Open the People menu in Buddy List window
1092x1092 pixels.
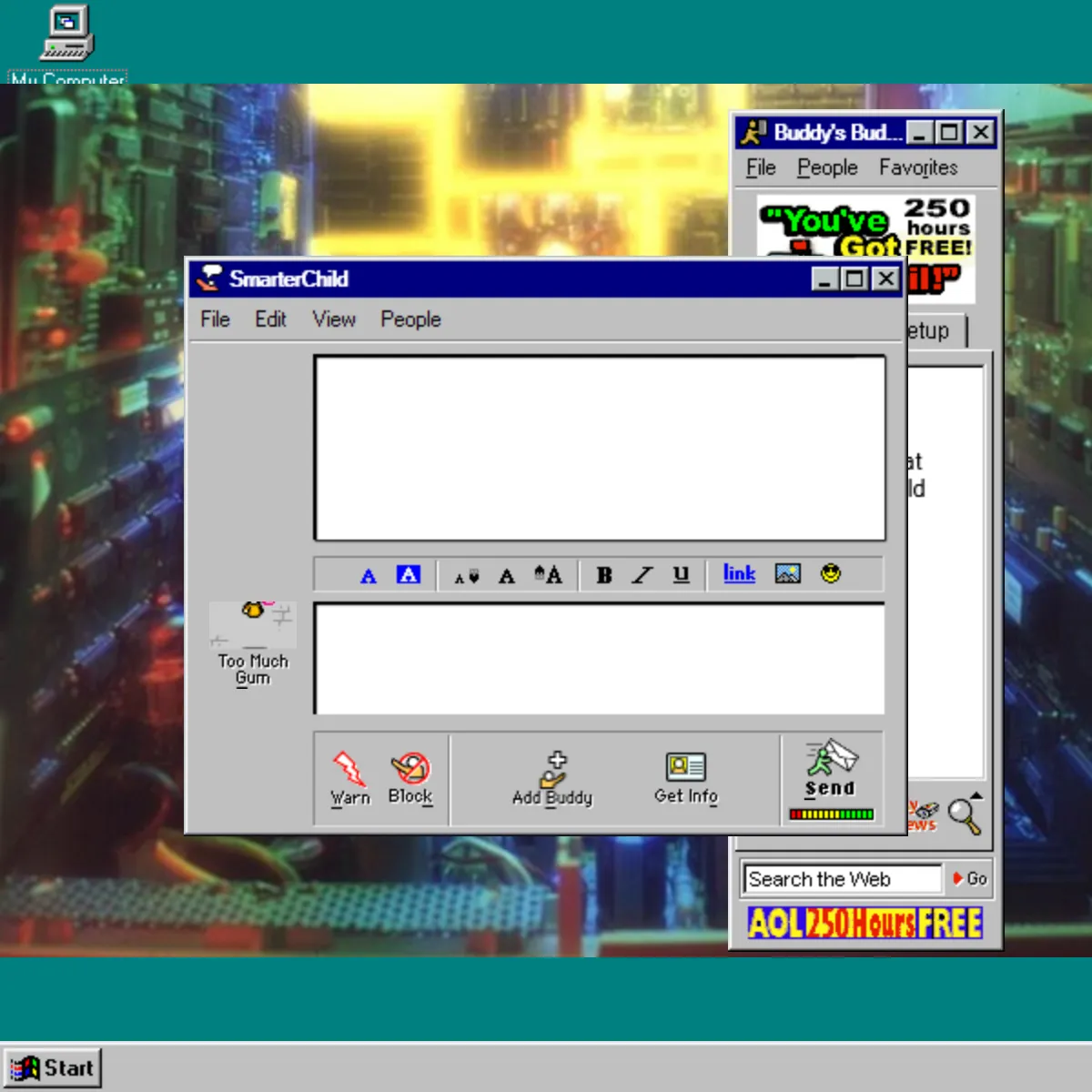coord(827,167)
